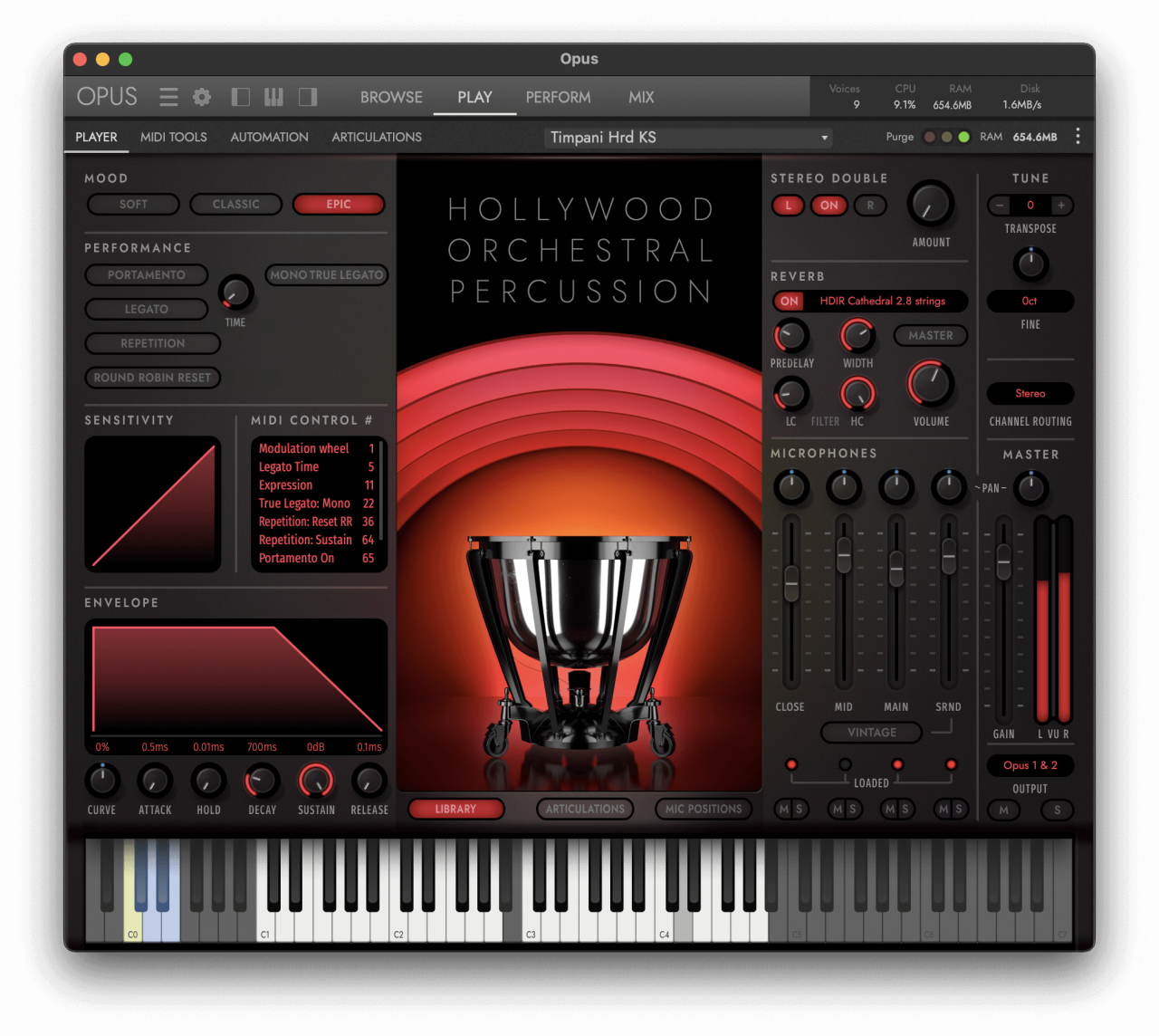Solo the master output channel
The image size is (1159, 1036).
point(1057,811)
